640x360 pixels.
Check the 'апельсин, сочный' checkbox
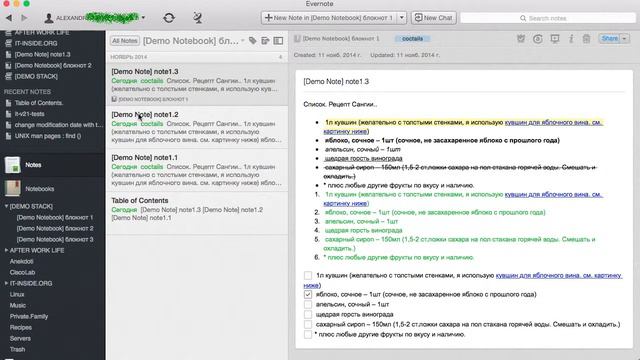point(308,304)
